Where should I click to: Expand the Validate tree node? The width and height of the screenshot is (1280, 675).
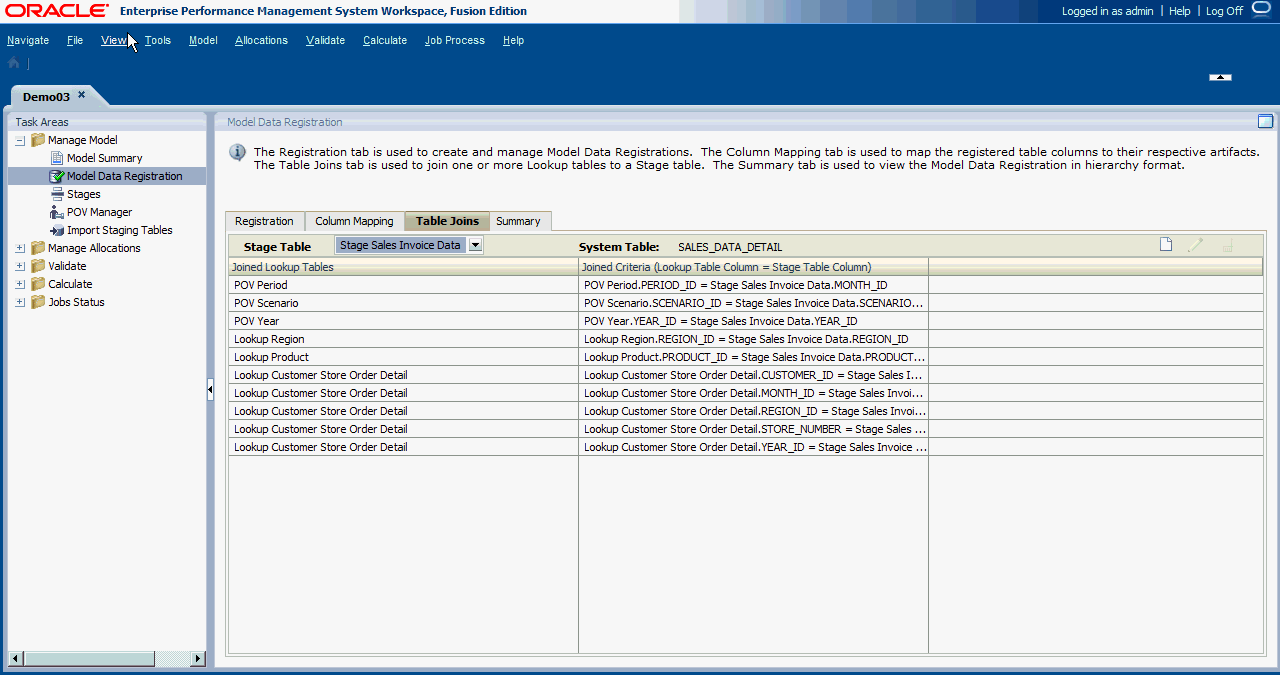(x=20, y=266)
